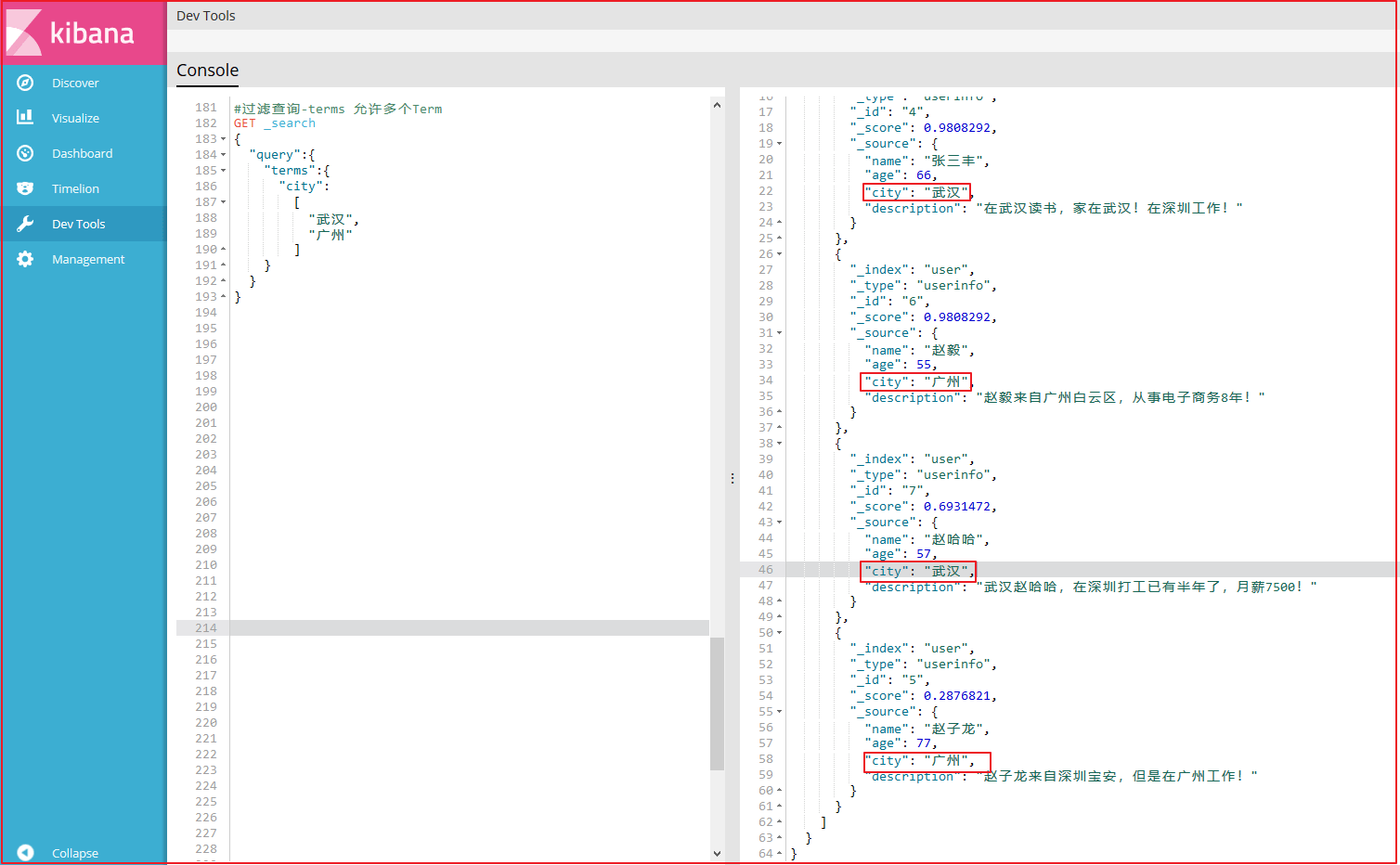Screen dimensions: 1400x865
Task: Click the name "张三丰" in the response
Action: point(953,161)
